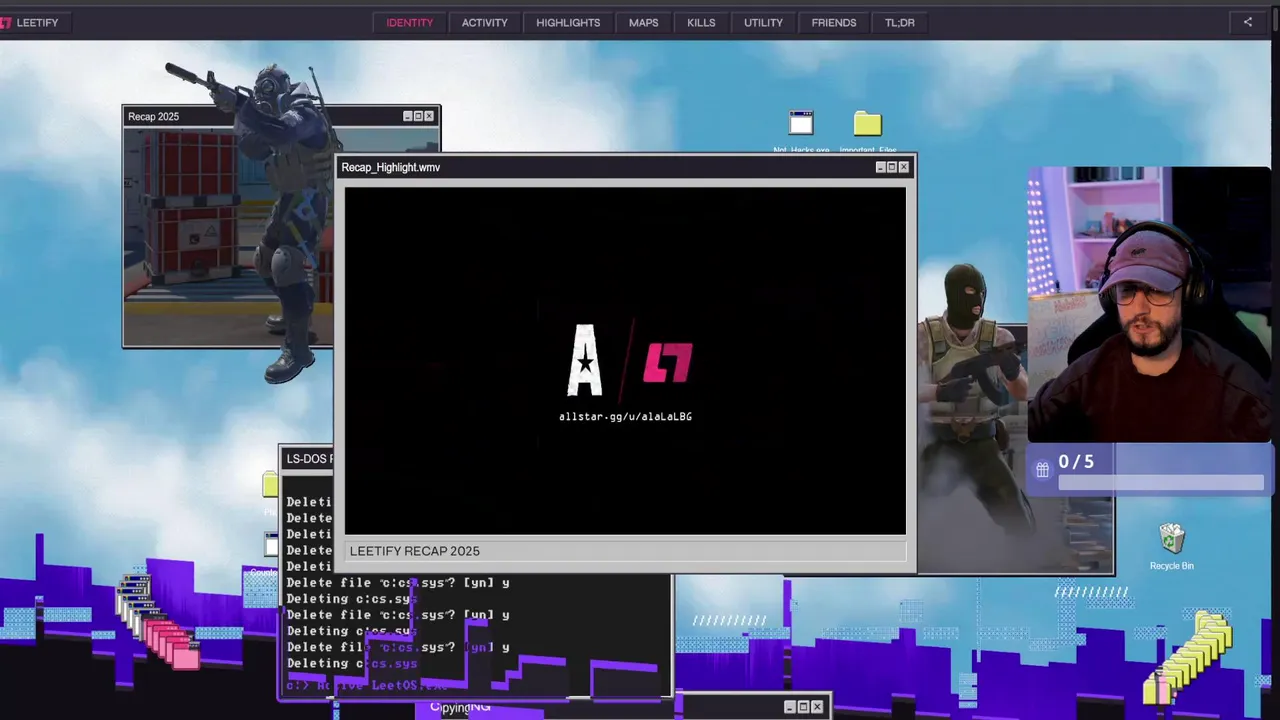This screenshot has width=1280, height=720.
Task: Click the share icon in the header
Action: point(1247,22)
